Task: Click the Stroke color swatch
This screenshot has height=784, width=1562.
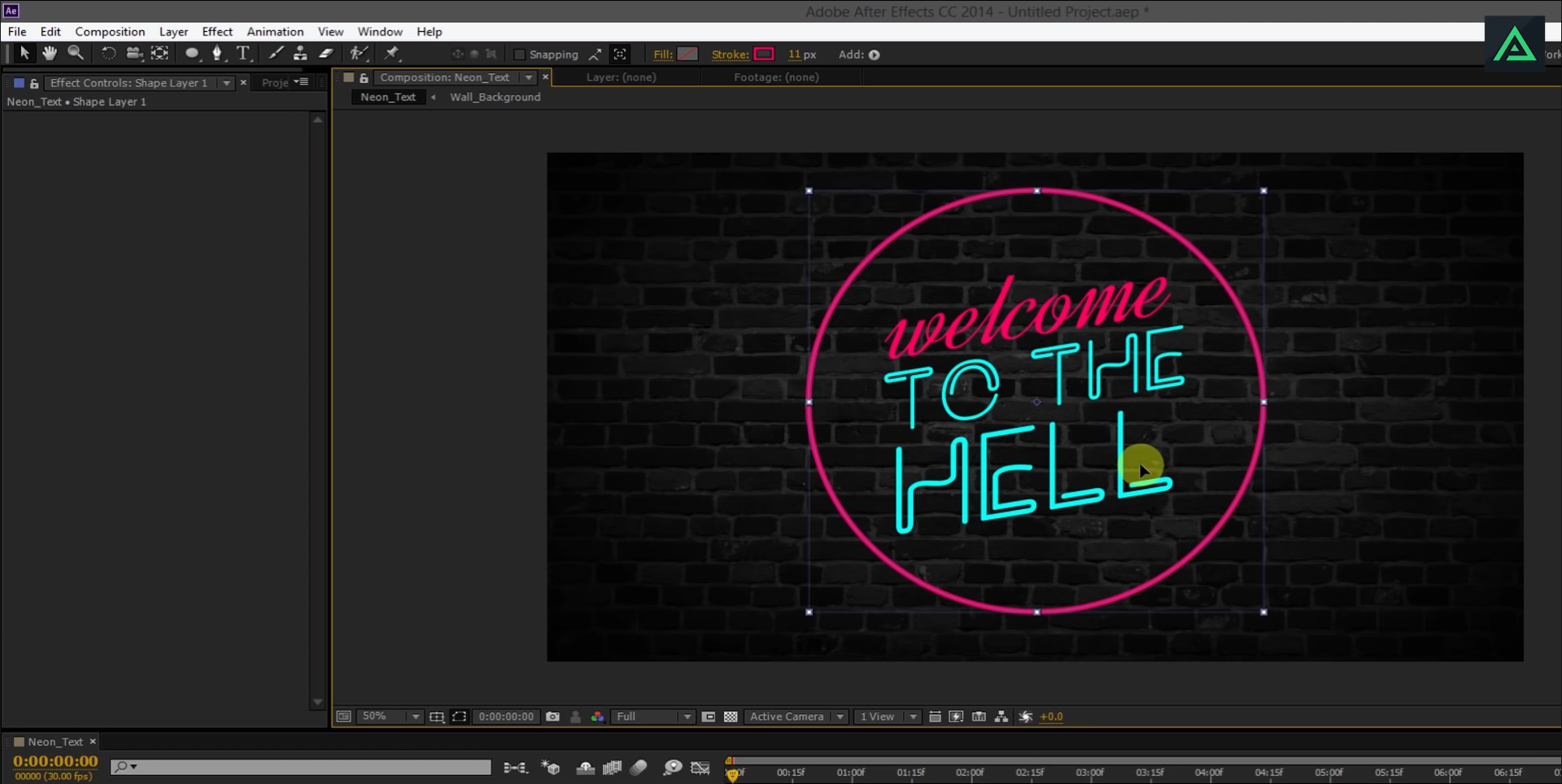Action: click(x=764, y=54)
